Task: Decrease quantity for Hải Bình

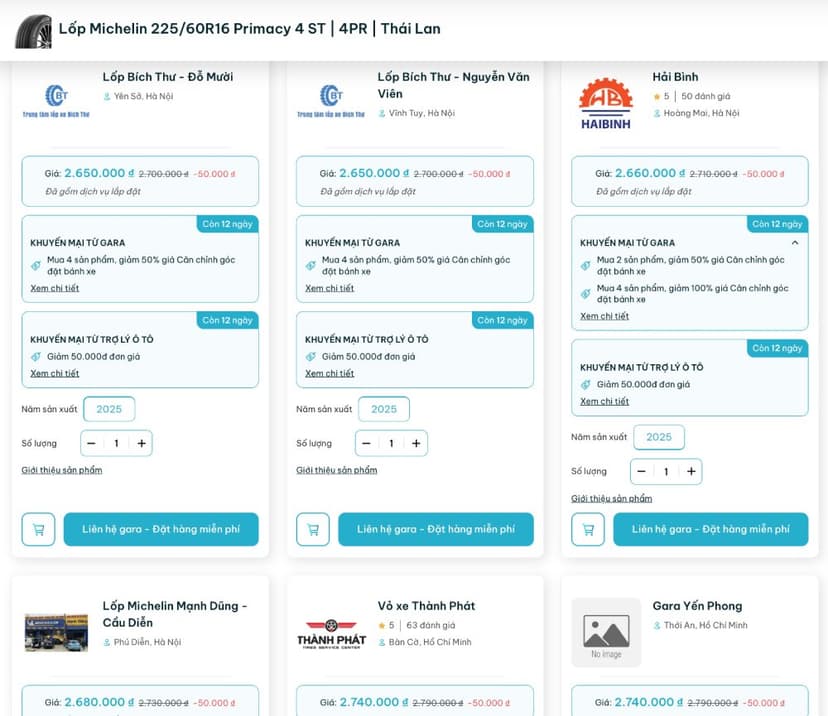Action: (642, 471)
